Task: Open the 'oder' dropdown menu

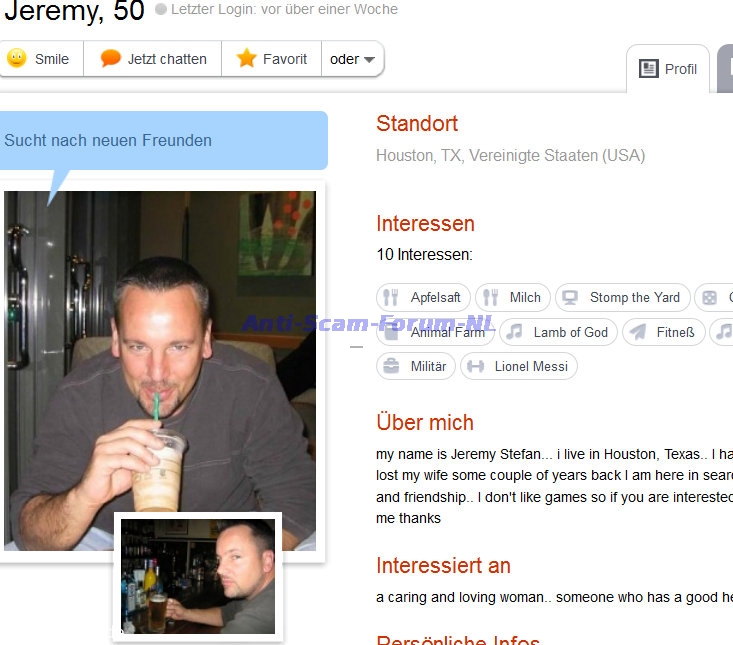Action: pos(352,59)
